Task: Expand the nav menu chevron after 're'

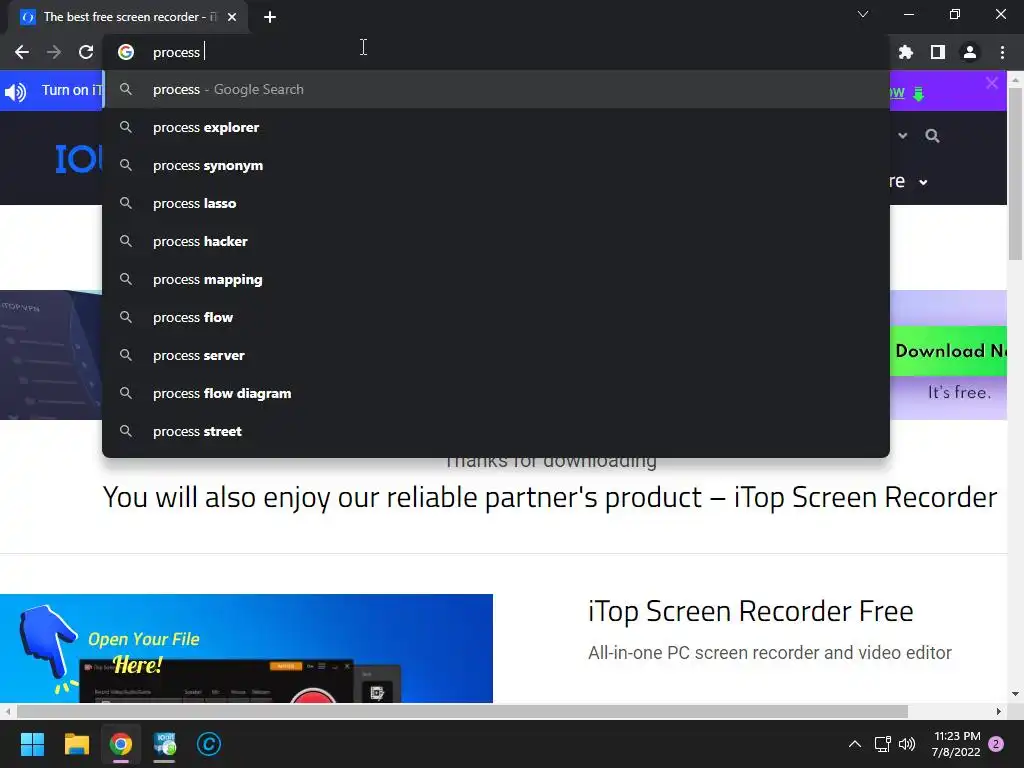Action: (923, 182)
